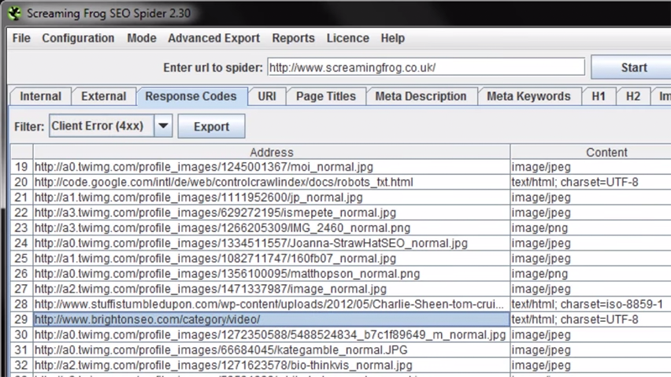Viewport: 671px width, 377px height.
Task: Open the Advanced Export menu
Action: [x=214, y=38]
